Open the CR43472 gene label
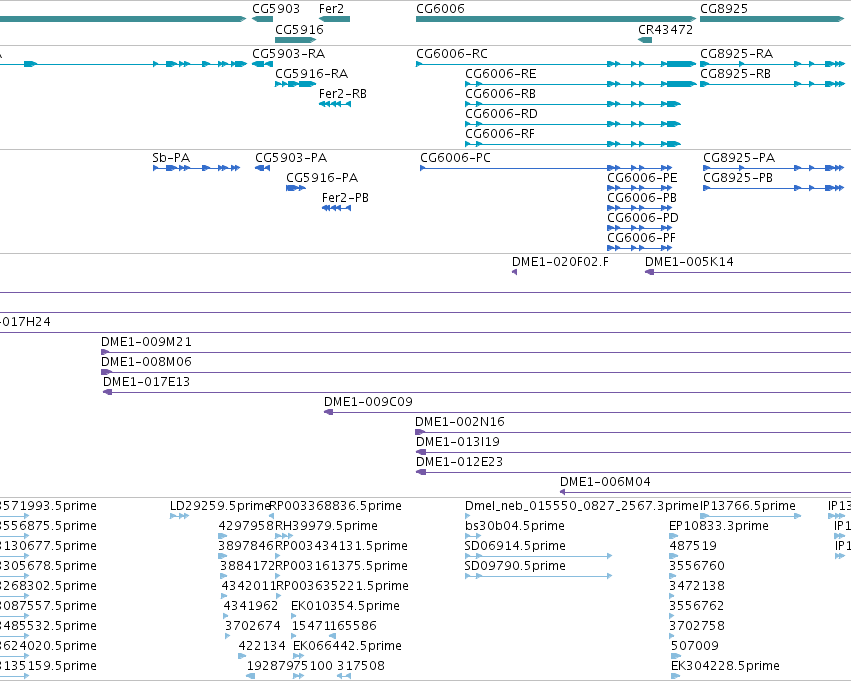The image size is (851, 681). [665, 30]
